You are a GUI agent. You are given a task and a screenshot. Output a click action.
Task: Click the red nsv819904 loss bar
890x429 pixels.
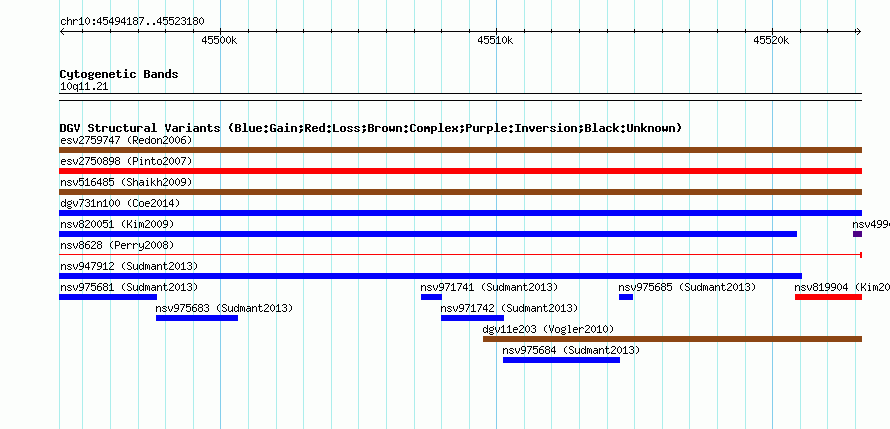(829, 297)
